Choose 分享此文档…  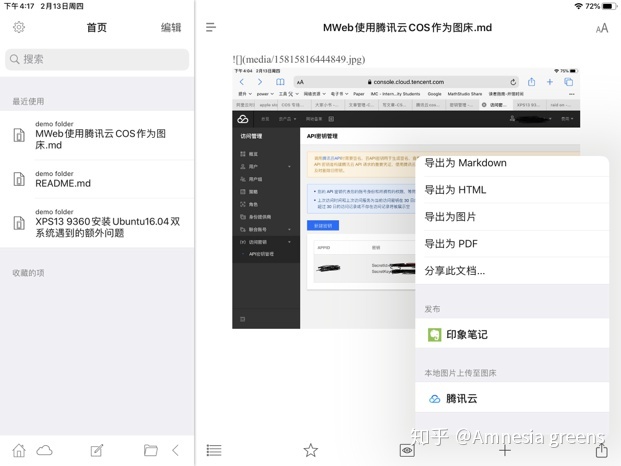(512, 271)
